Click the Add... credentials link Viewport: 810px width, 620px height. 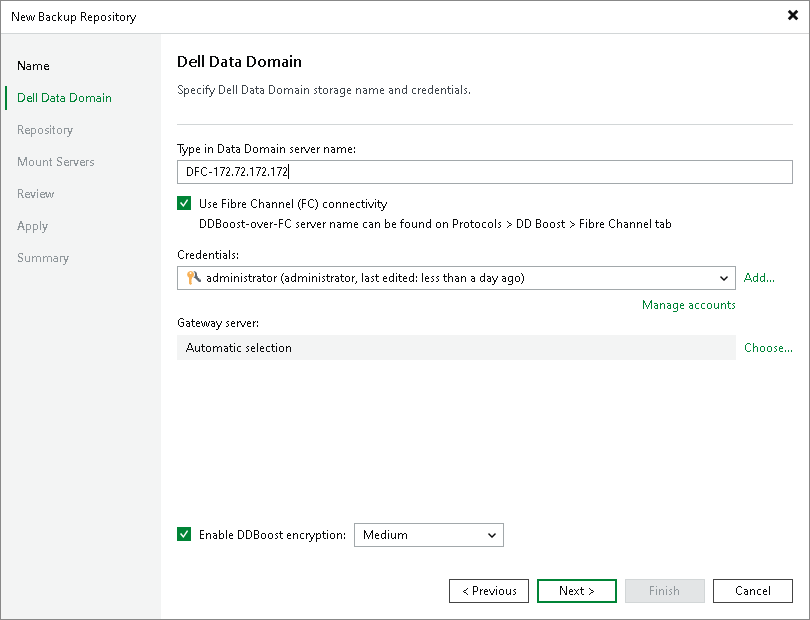tap(759, 277)
